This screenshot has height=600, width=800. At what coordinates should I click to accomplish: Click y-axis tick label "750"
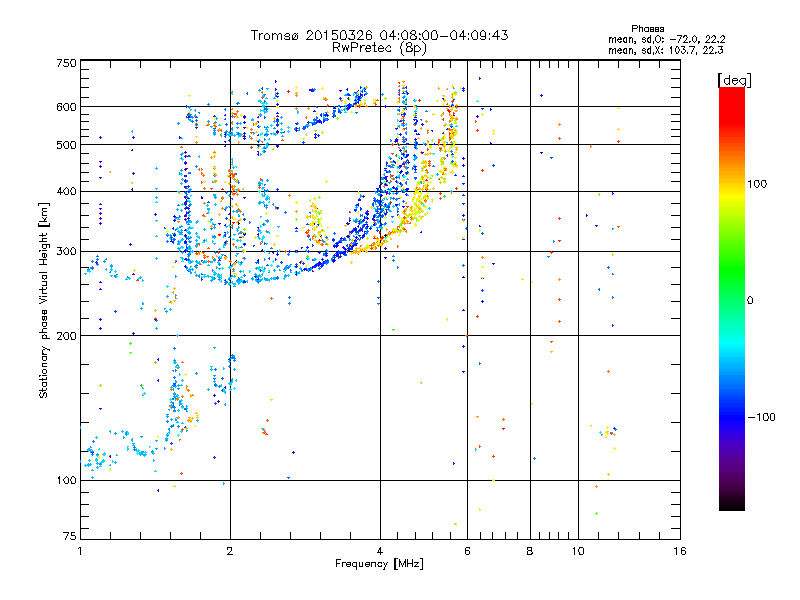pyautogui.click(x=66, y=64)
